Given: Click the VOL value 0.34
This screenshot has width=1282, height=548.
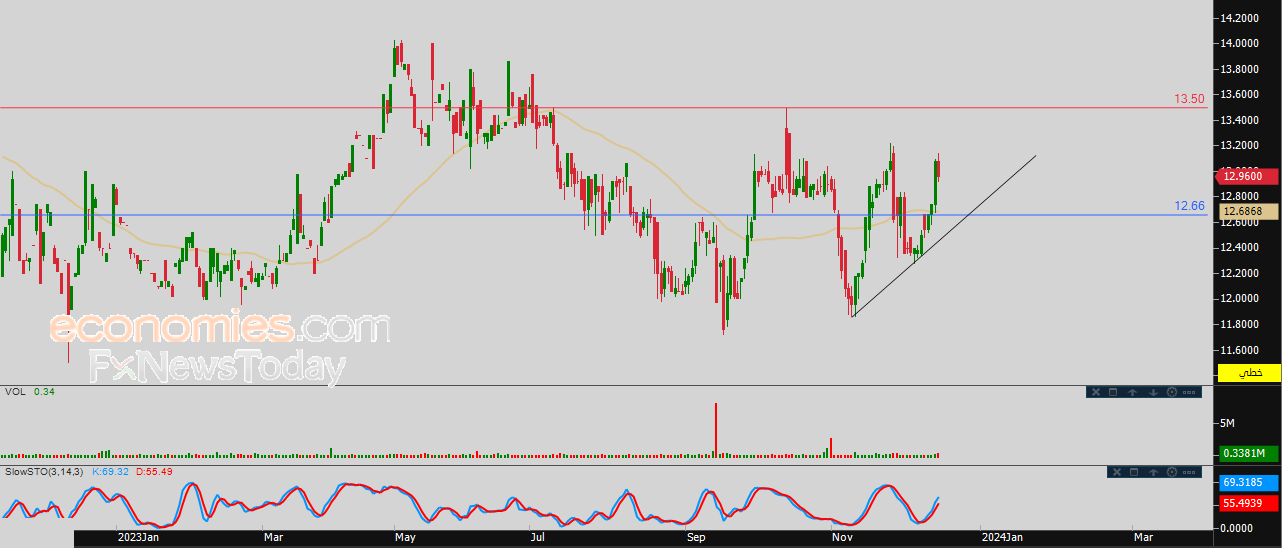Looking at the screenshot, I should coord(44,391).
